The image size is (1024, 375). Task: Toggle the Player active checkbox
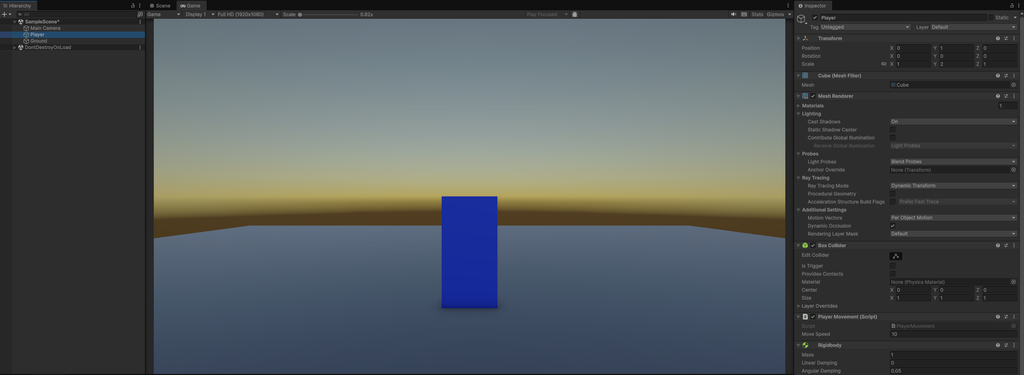815,18
